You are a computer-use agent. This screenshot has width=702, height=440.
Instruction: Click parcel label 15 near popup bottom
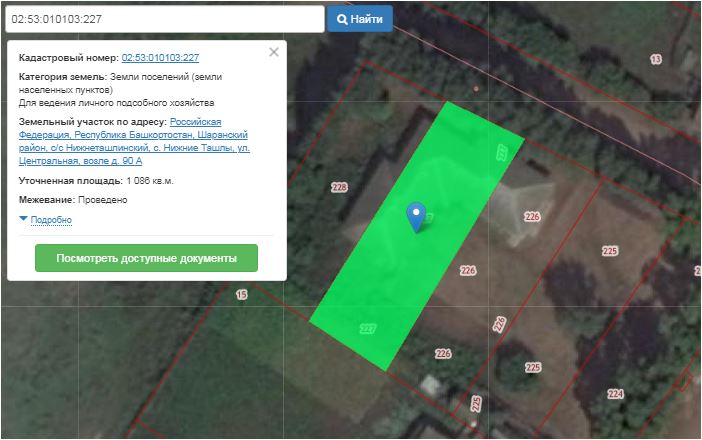(x=241, y=294)
